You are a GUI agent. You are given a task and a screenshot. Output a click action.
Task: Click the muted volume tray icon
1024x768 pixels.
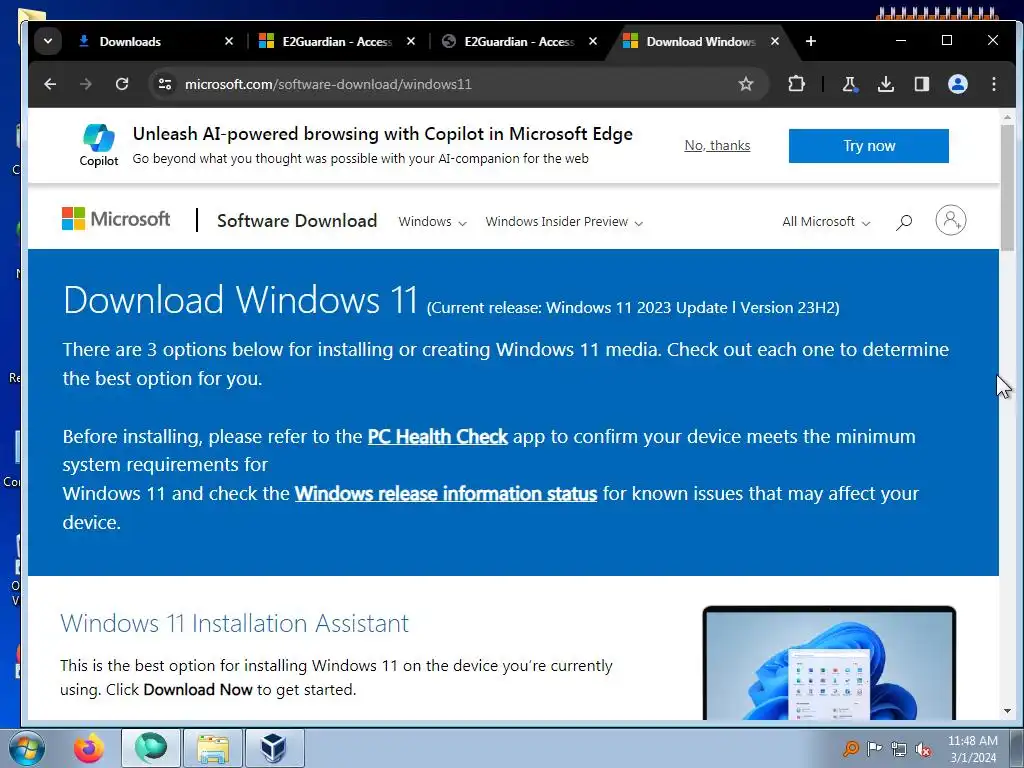pyautogui.click(x=923, y=750)
